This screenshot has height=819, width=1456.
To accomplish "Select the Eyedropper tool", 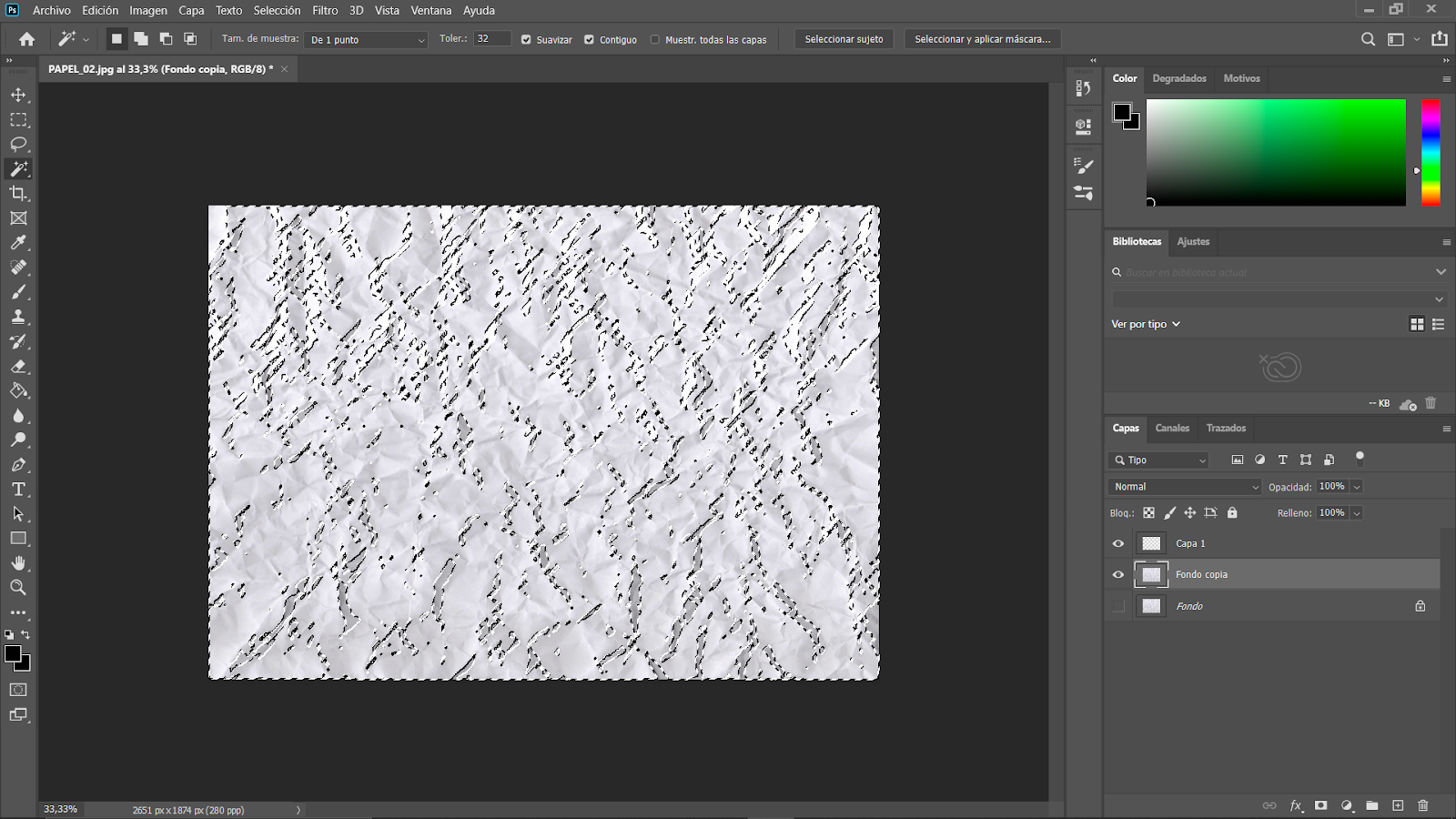I will [x=18, y=243].
